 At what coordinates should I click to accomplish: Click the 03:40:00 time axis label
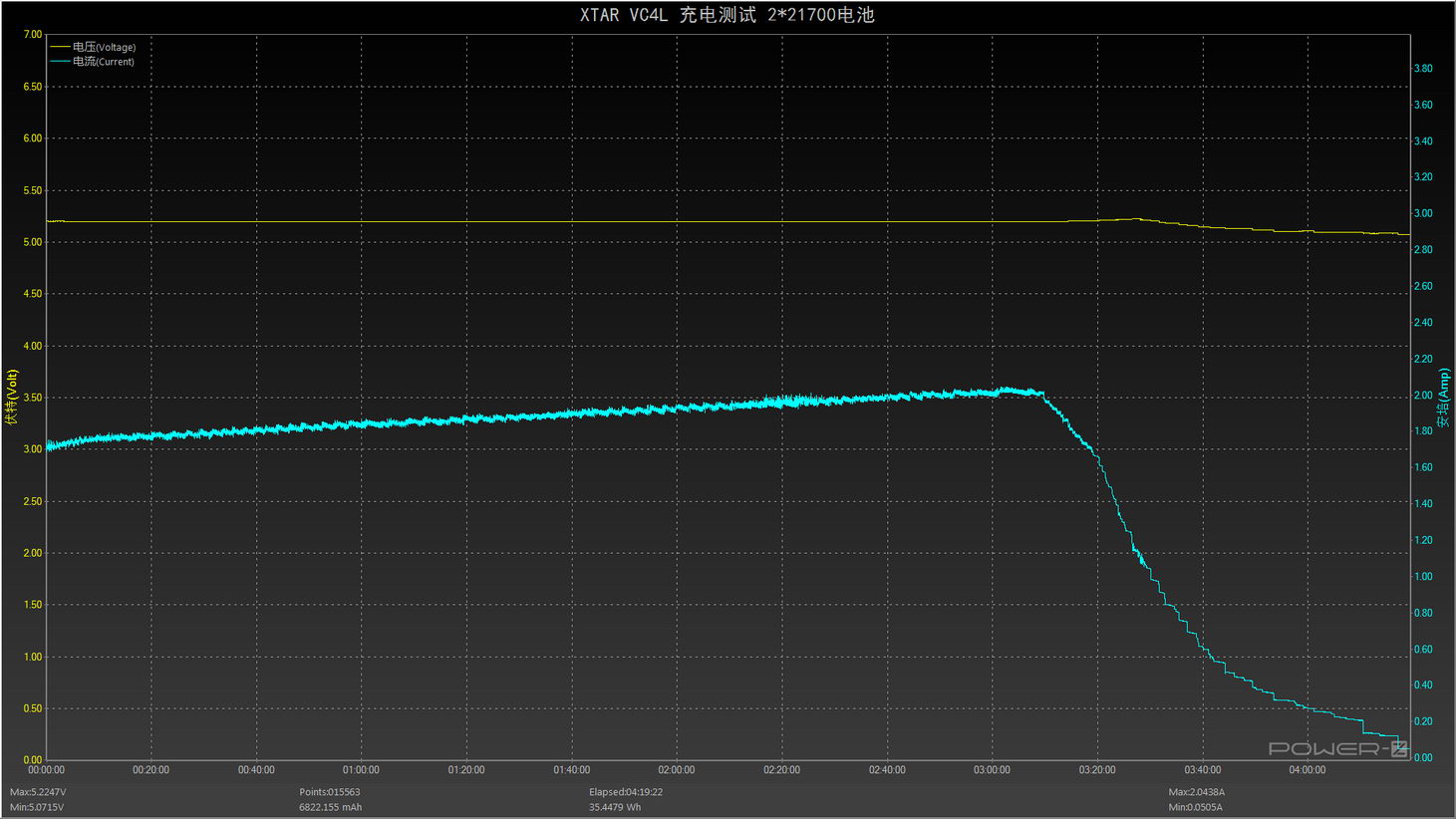click(1202, 770)
